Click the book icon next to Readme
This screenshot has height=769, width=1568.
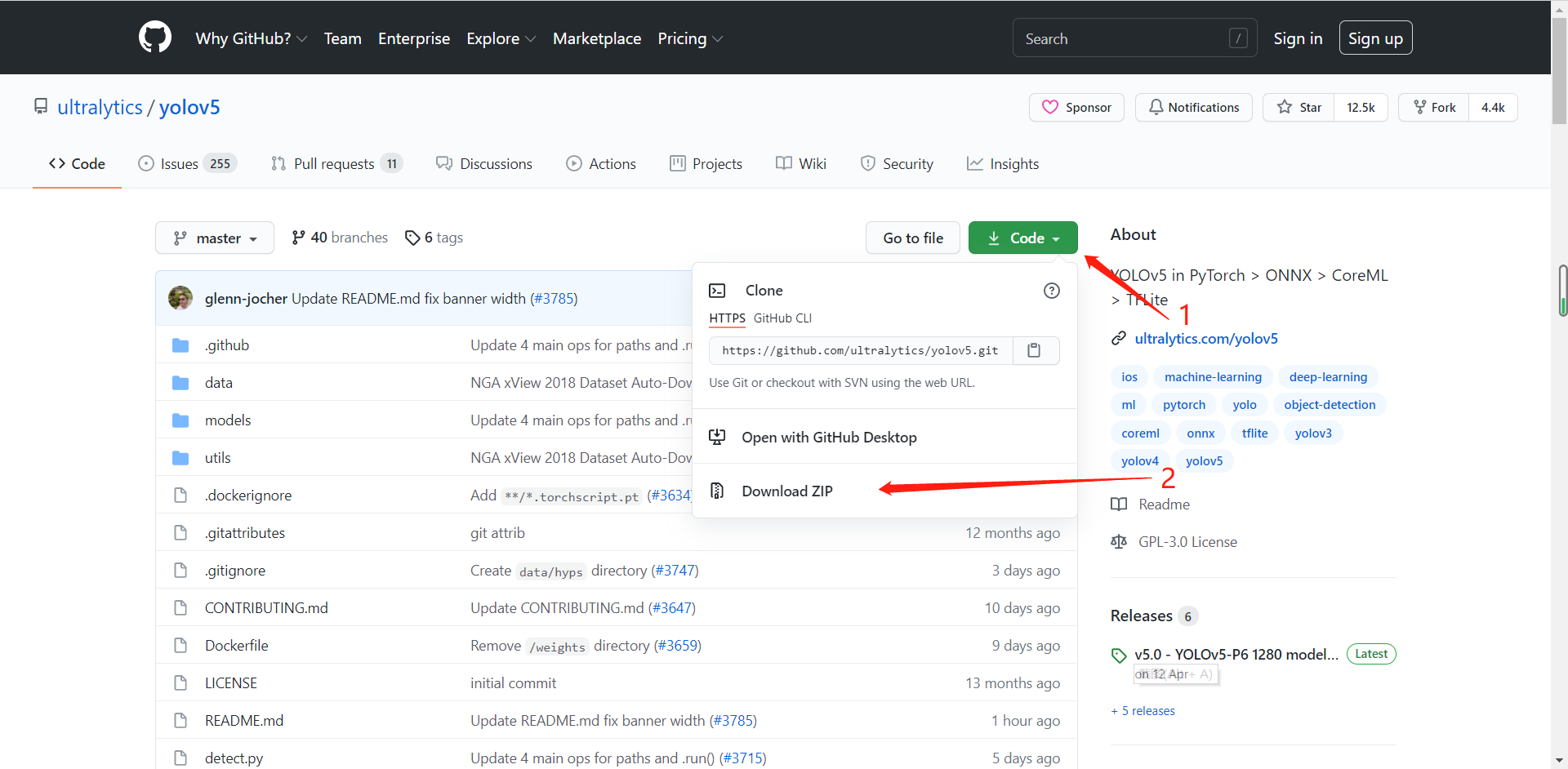(x=1119, y=505)
